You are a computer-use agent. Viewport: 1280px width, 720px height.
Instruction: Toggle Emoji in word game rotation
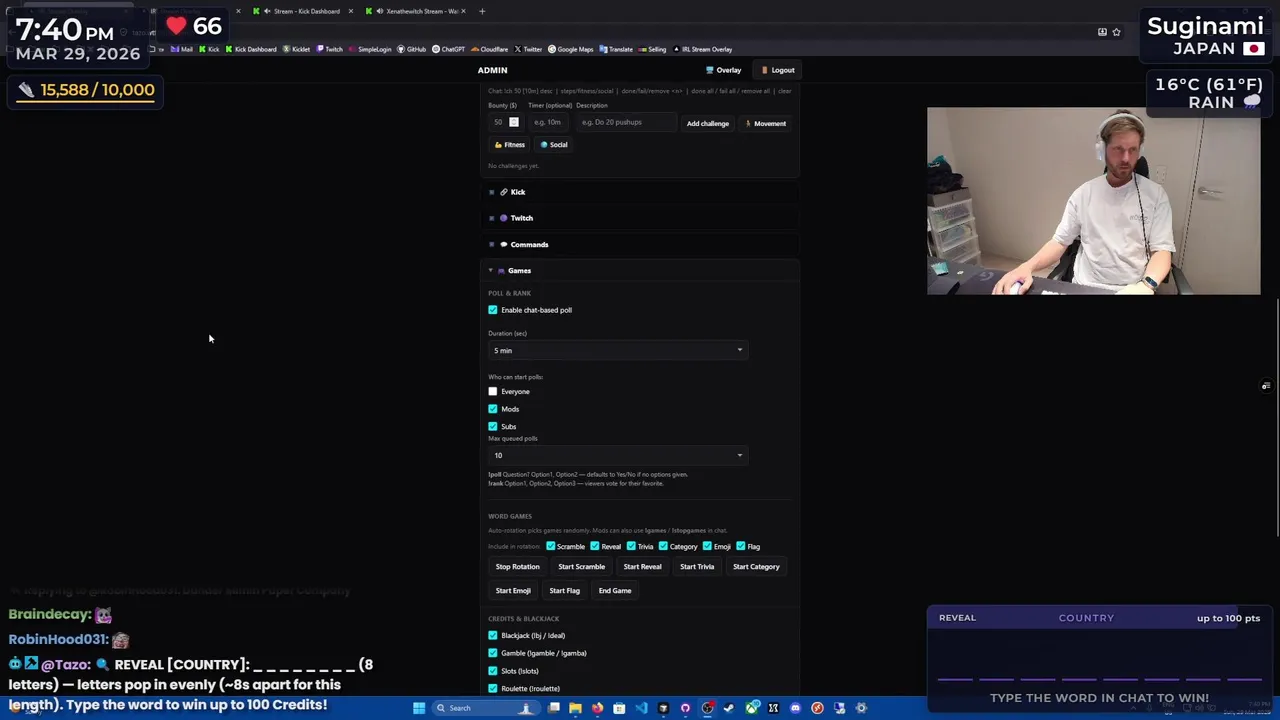point(707,546)
